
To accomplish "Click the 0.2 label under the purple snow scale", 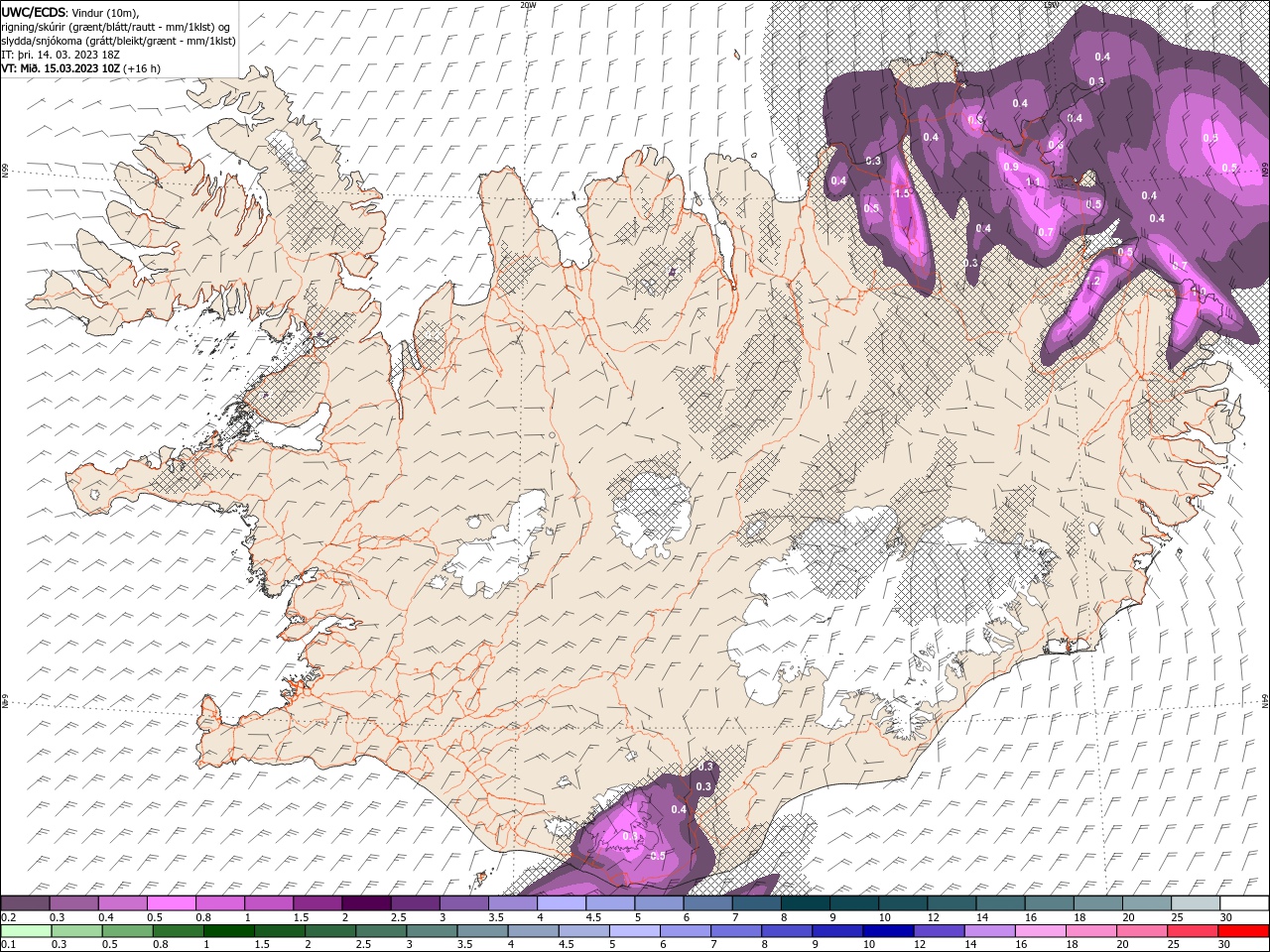I will point(7,917).
